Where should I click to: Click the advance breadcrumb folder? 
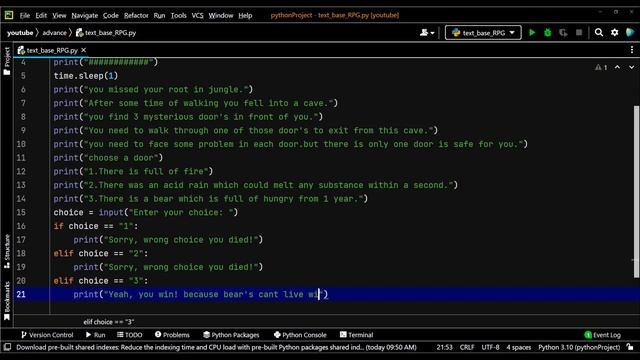click(x=54, y=33)
